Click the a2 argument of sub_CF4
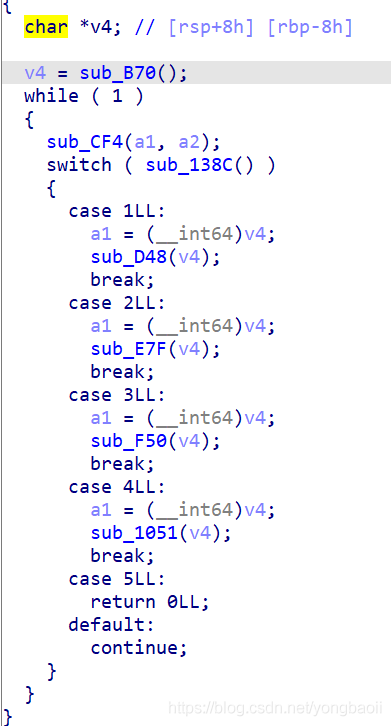 point(189,143)
